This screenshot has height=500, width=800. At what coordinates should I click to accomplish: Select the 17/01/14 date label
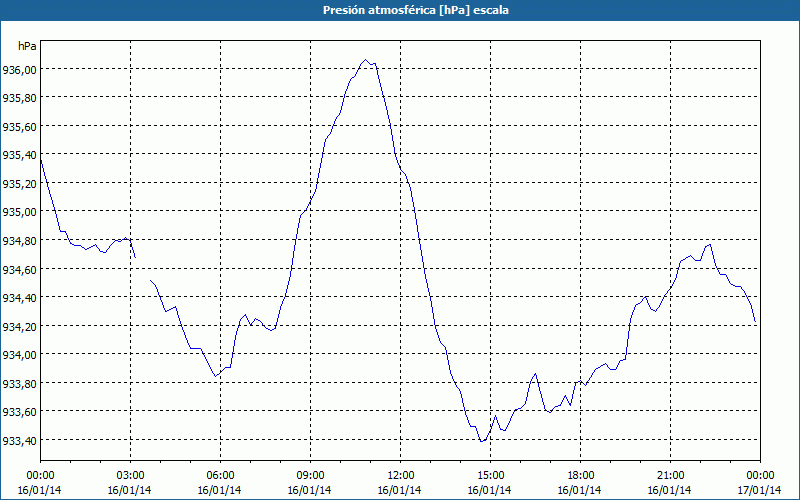point(760,490)
